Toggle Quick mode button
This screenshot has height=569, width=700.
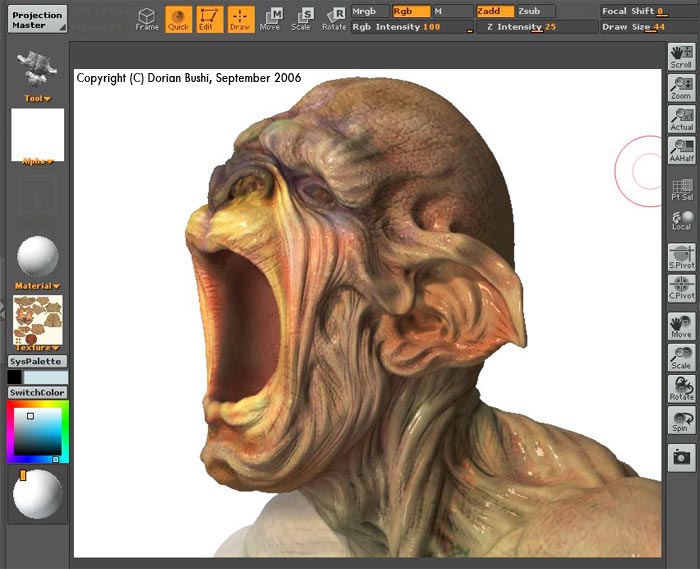[178, 19]
